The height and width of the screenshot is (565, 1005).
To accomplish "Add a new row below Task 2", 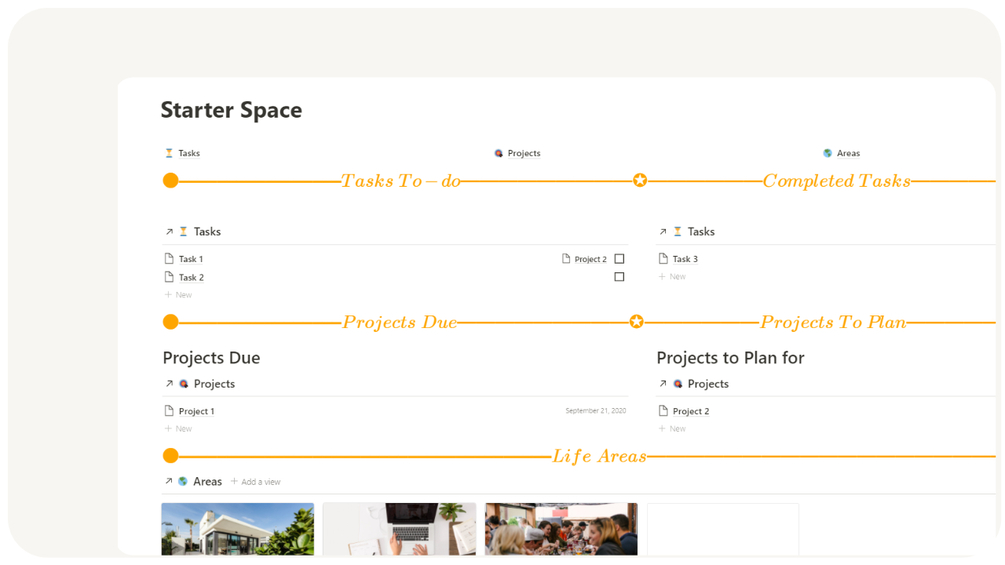I will tap(179, 295).
